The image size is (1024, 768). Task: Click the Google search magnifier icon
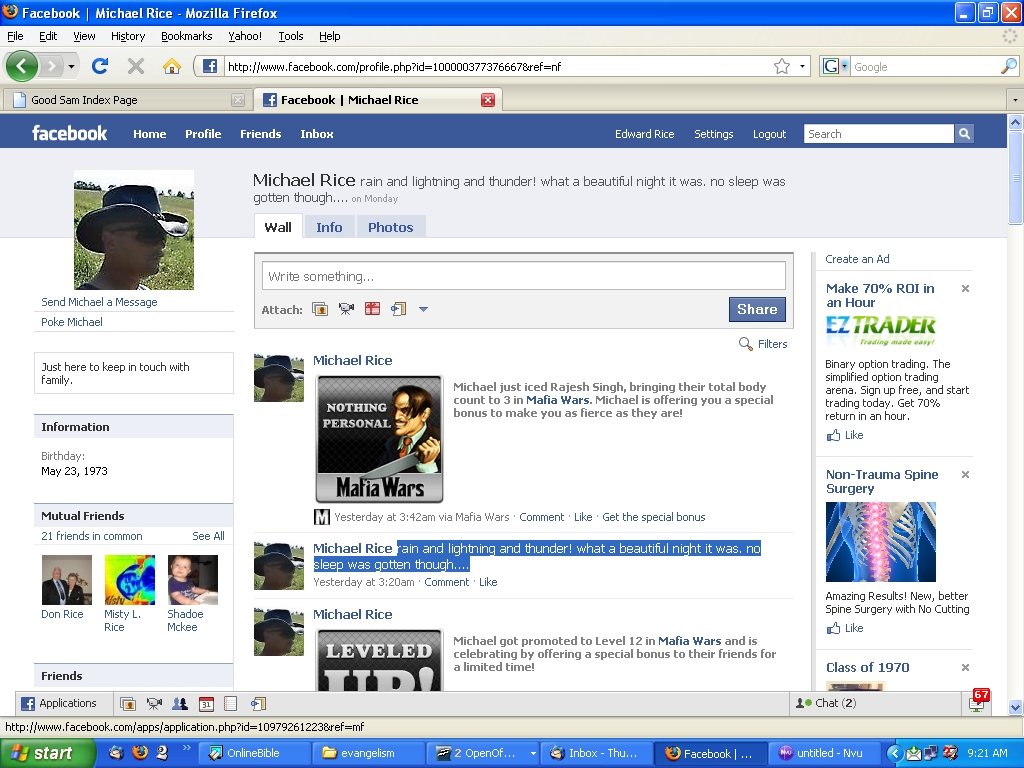coord(1008,66)
